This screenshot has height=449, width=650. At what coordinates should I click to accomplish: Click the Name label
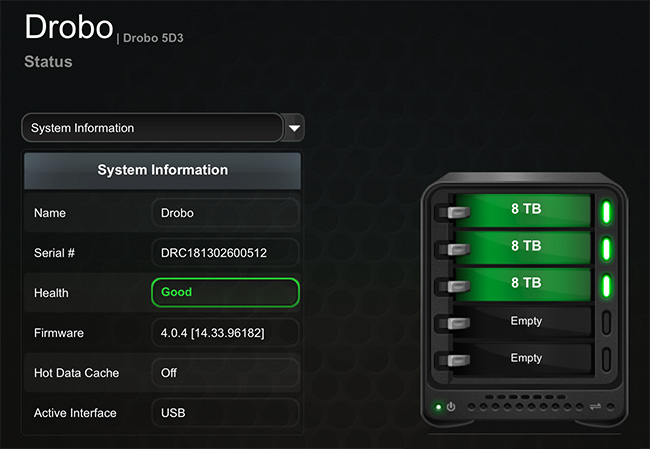click(x=50, y=213)
